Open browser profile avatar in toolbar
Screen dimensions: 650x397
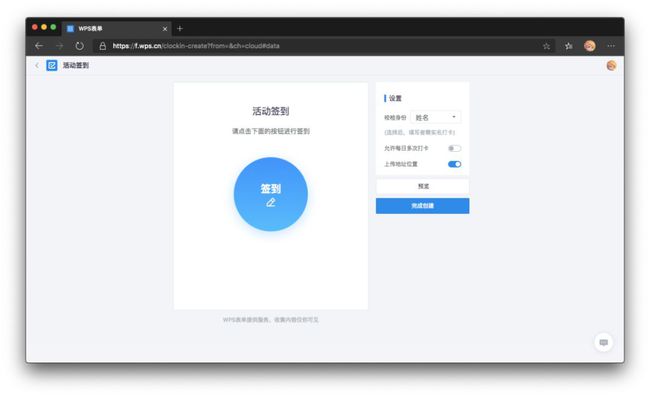(589, 46)
